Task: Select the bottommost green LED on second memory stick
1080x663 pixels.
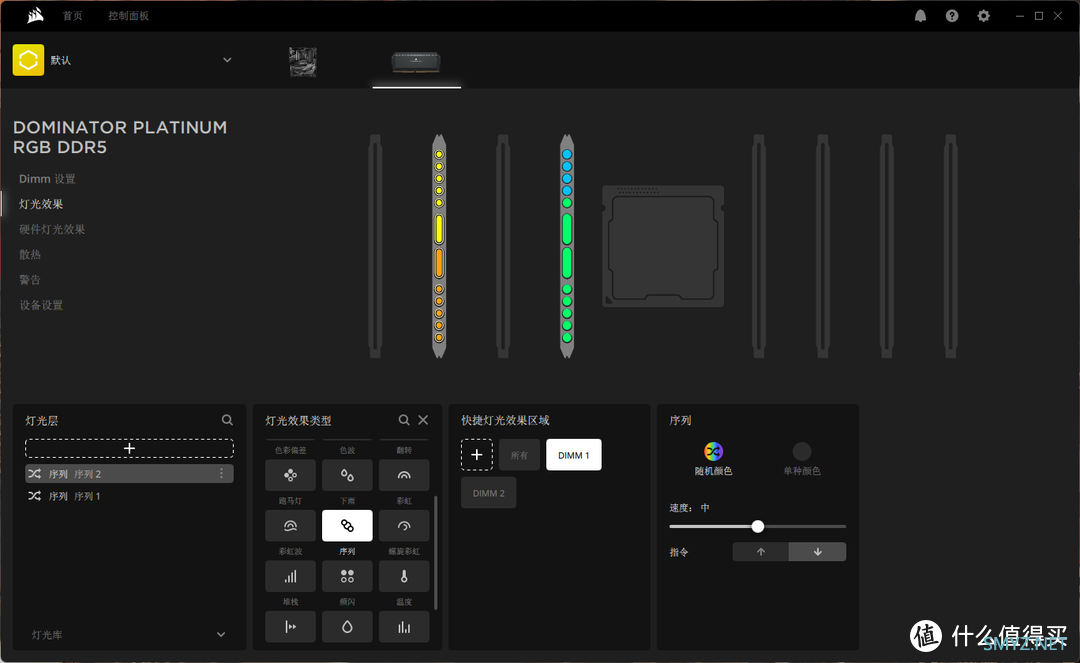Action: 567,337
